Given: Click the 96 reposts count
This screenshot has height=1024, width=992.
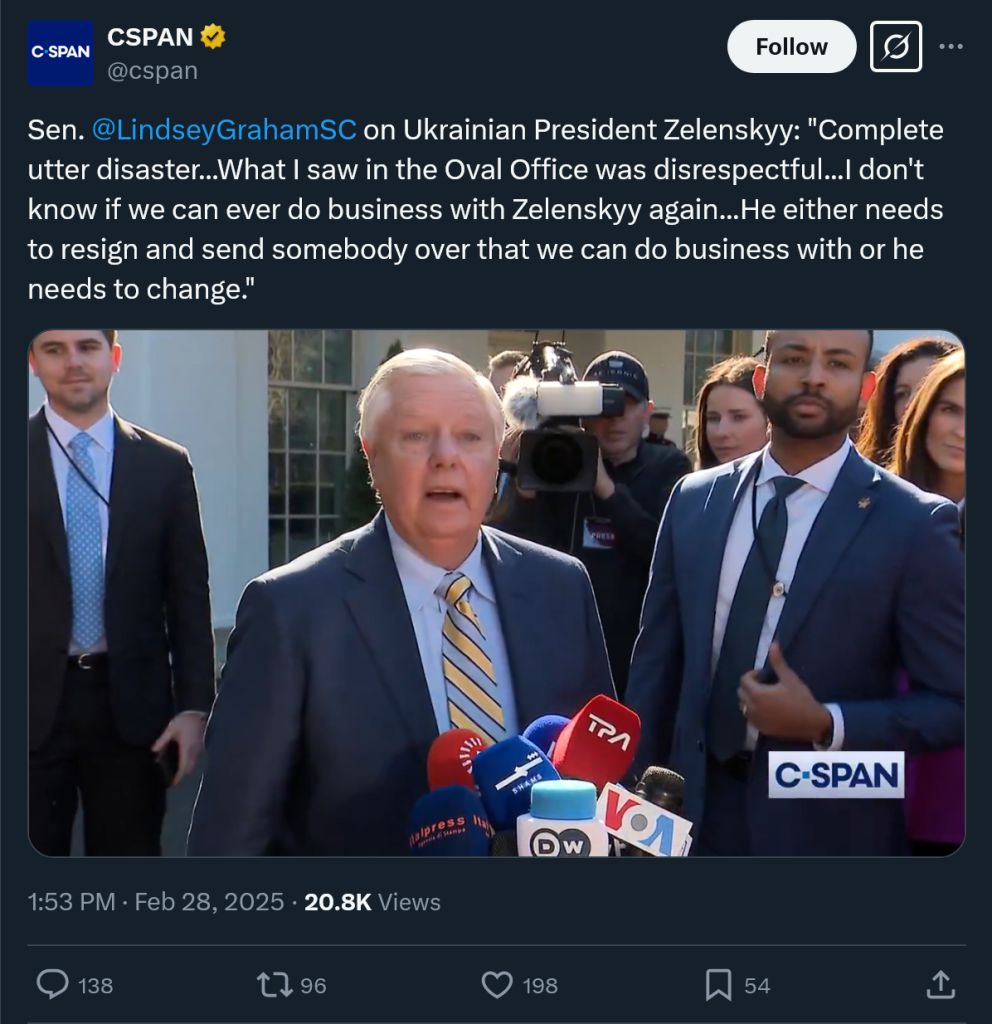Looking at the screenshot, I should coord(313,985).
